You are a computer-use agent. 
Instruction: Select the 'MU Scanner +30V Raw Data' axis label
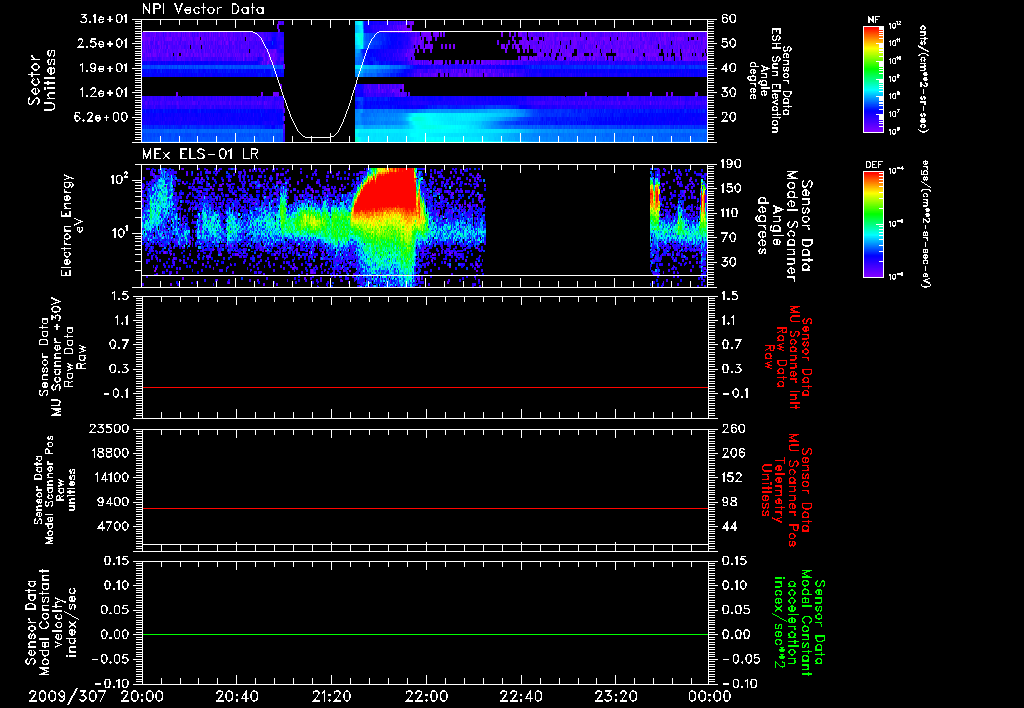pos(63,357)
